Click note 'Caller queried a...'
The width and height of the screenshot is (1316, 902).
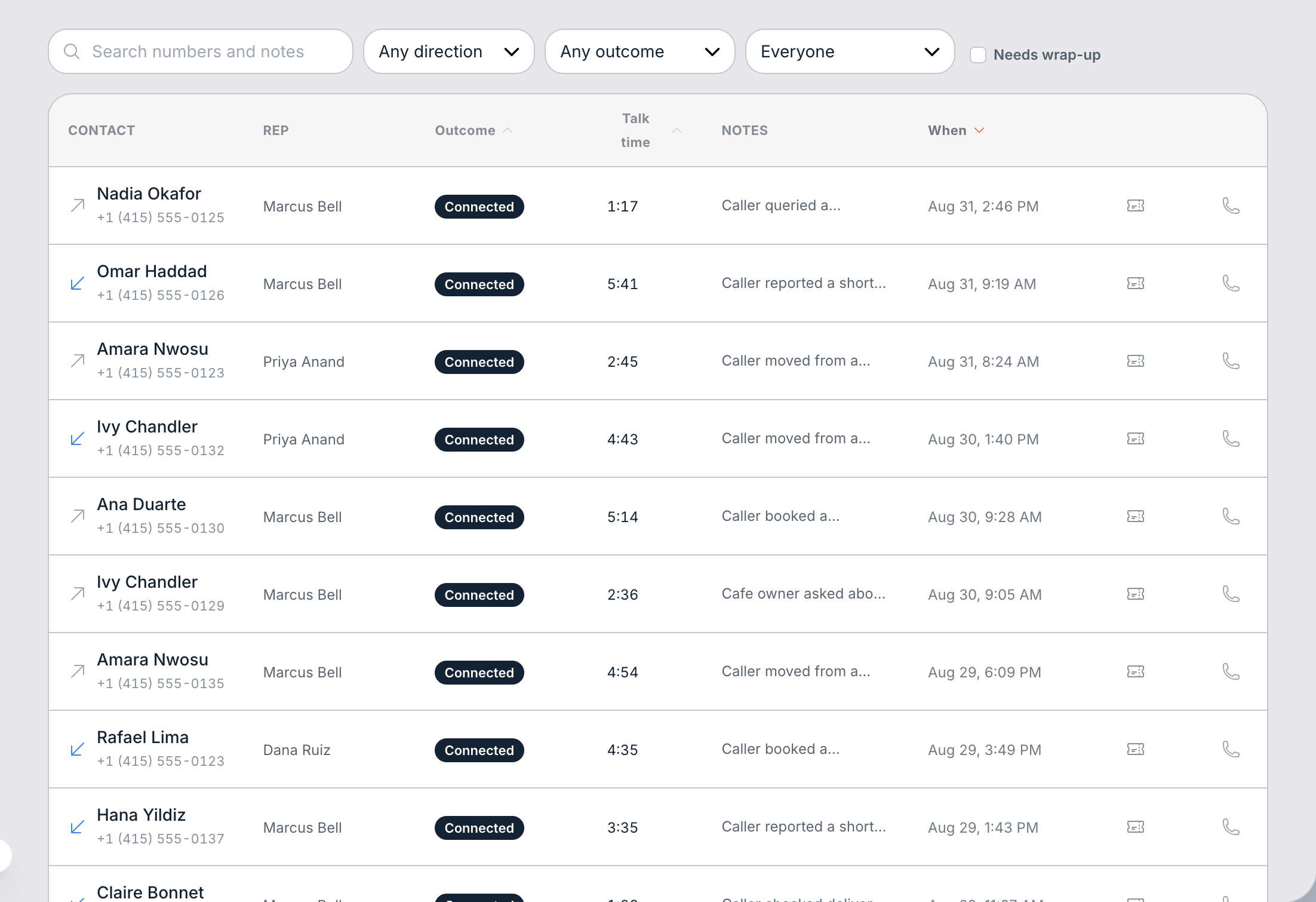pyautogui.click(x=781, y=205)
